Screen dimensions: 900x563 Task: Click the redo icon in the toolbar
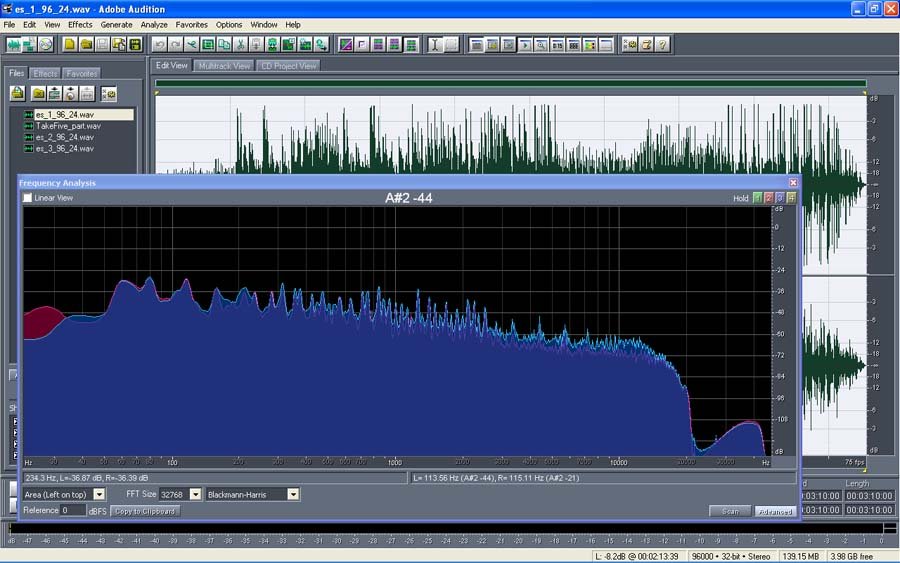tap(175, 45)
